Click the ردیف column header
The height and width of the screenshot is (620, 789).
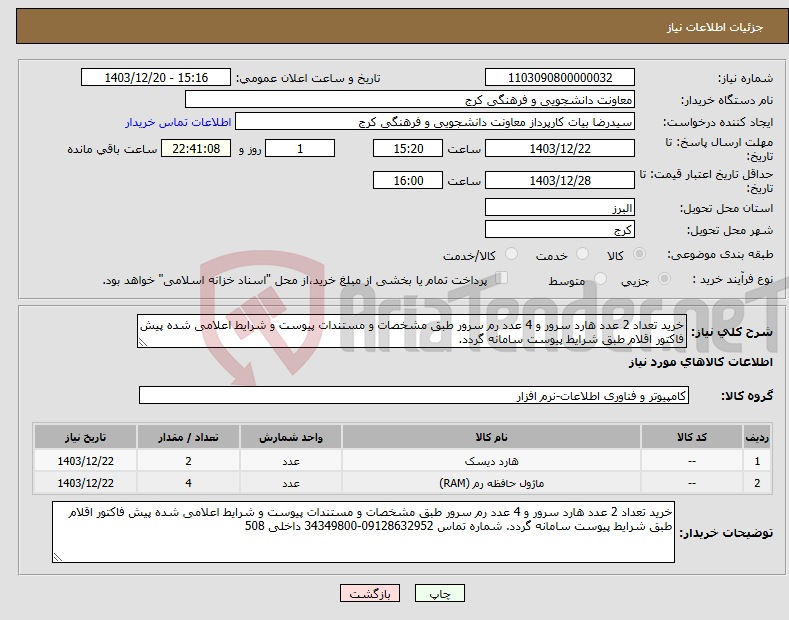pos(757,437)
